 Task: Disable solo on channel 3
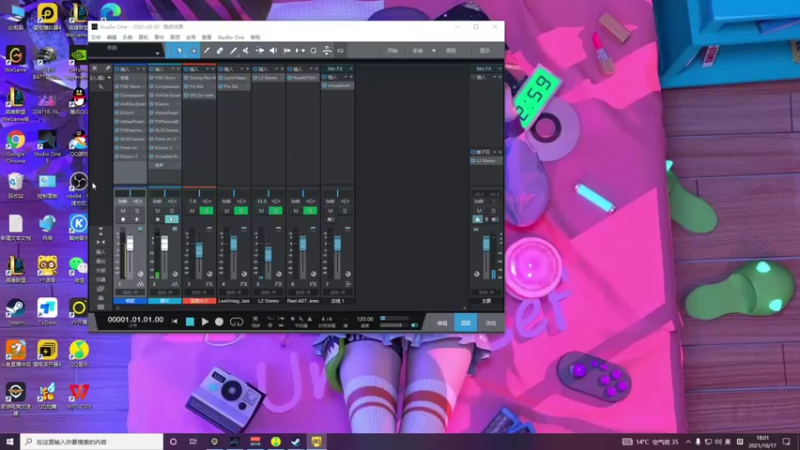point(206,211)
